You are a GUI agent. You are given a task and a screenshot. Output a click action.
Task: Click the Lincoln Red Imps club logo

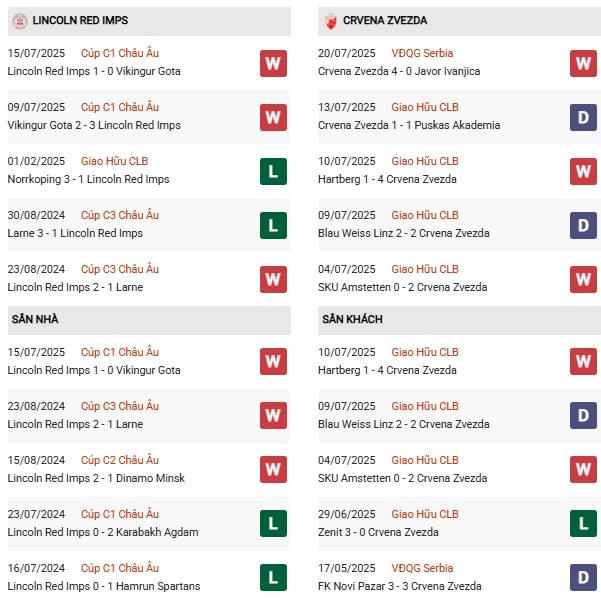coord(17,20)
